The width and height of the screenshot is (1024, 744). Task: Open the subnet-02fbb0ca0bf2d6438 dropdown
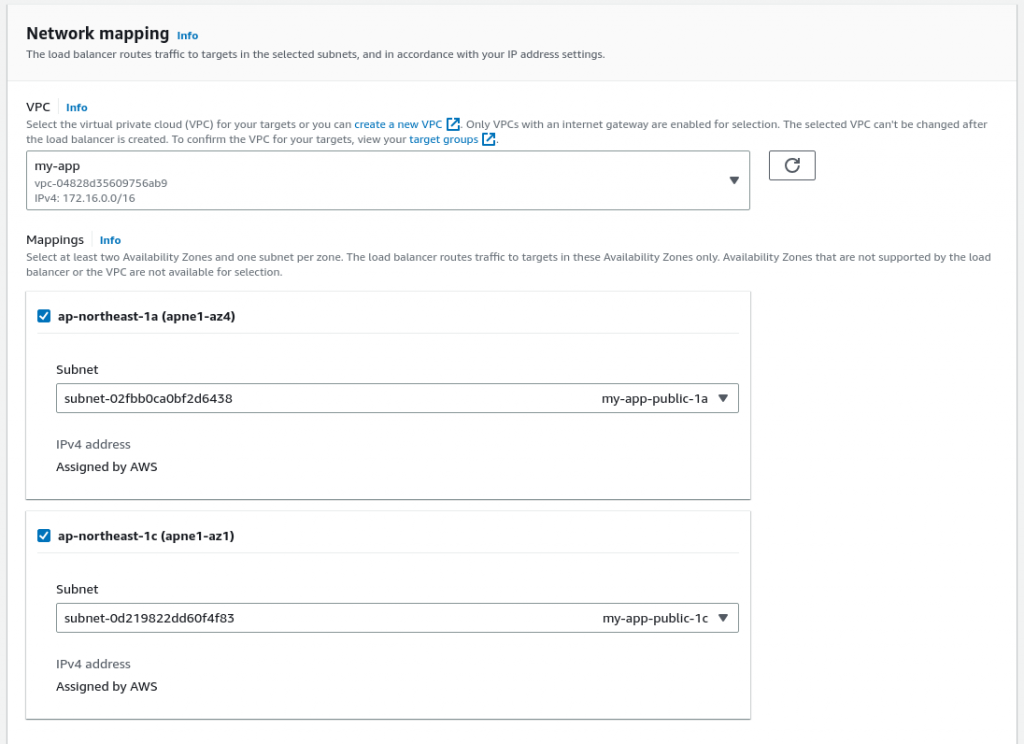click(397, 399)
